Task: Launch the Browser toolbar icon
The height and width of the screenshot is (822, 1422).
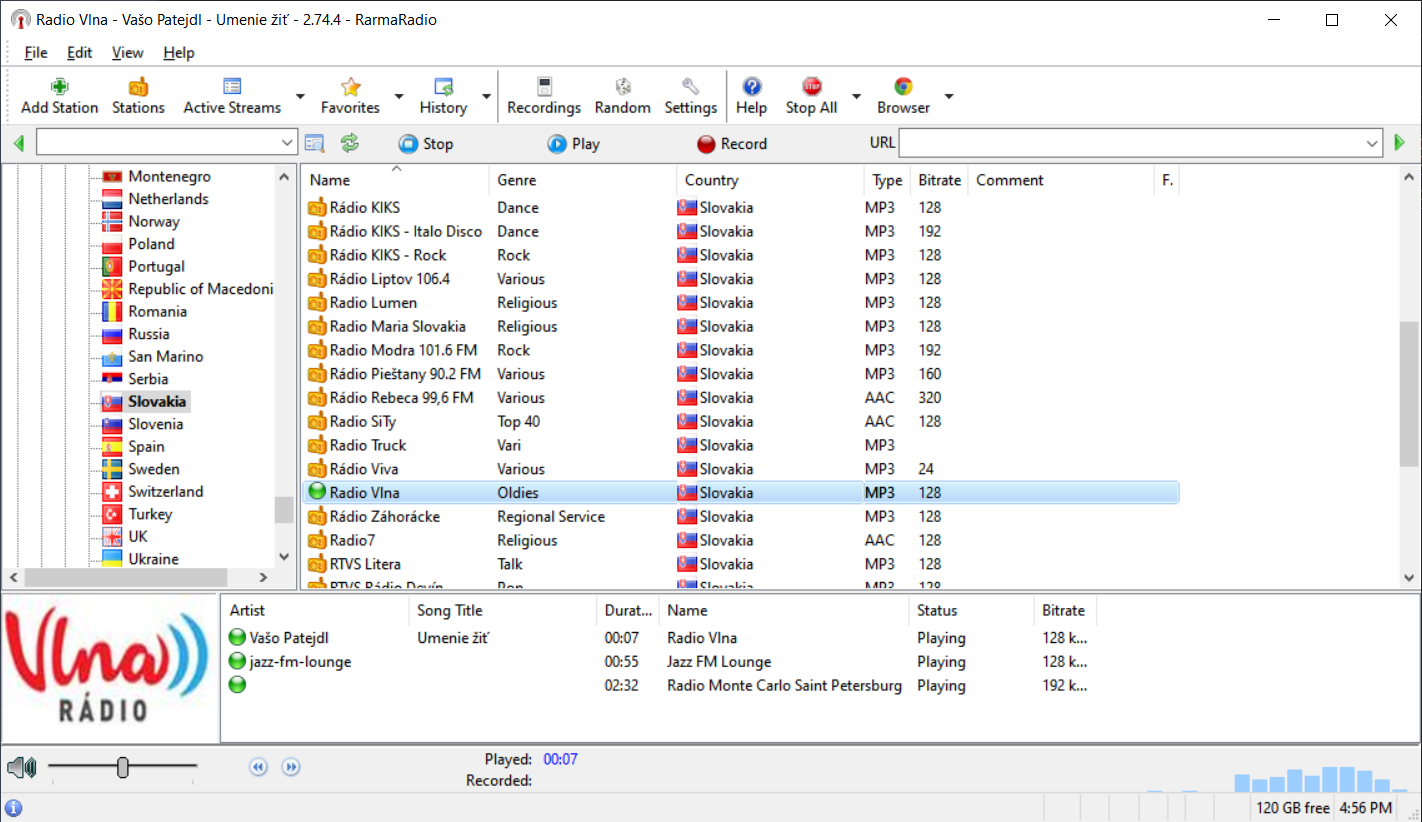Action: [903, 87]
